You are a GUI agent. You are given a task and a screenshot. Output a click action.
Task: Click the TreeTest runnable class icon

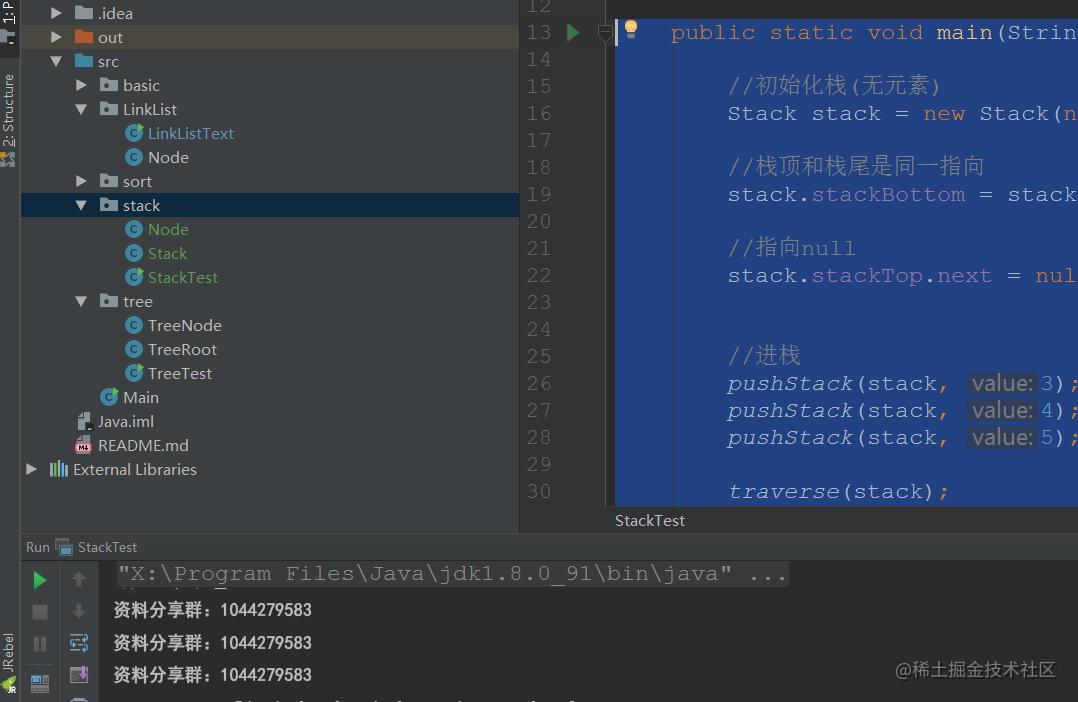coord(134,373)
